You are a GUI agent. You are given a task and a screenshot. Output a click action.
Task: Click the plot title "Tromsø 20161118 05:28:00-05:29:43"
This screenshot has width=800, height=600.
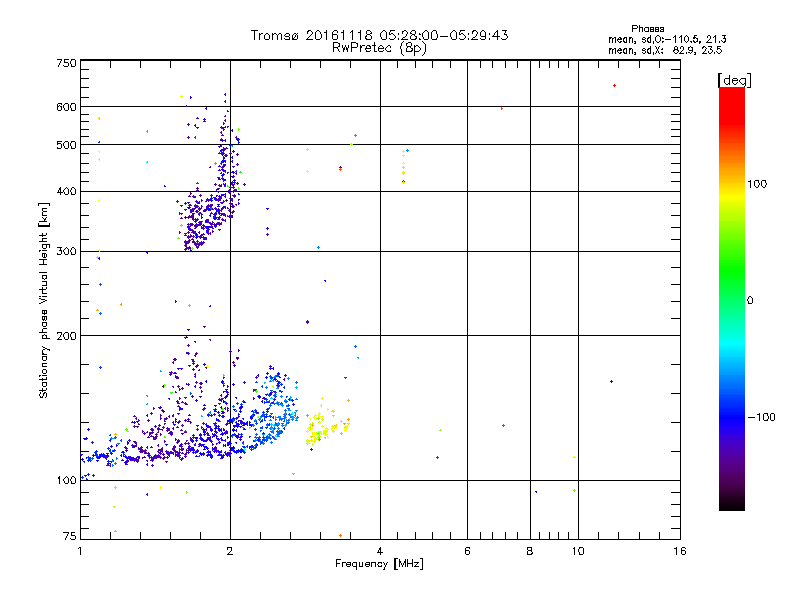(x=379, y=35)
